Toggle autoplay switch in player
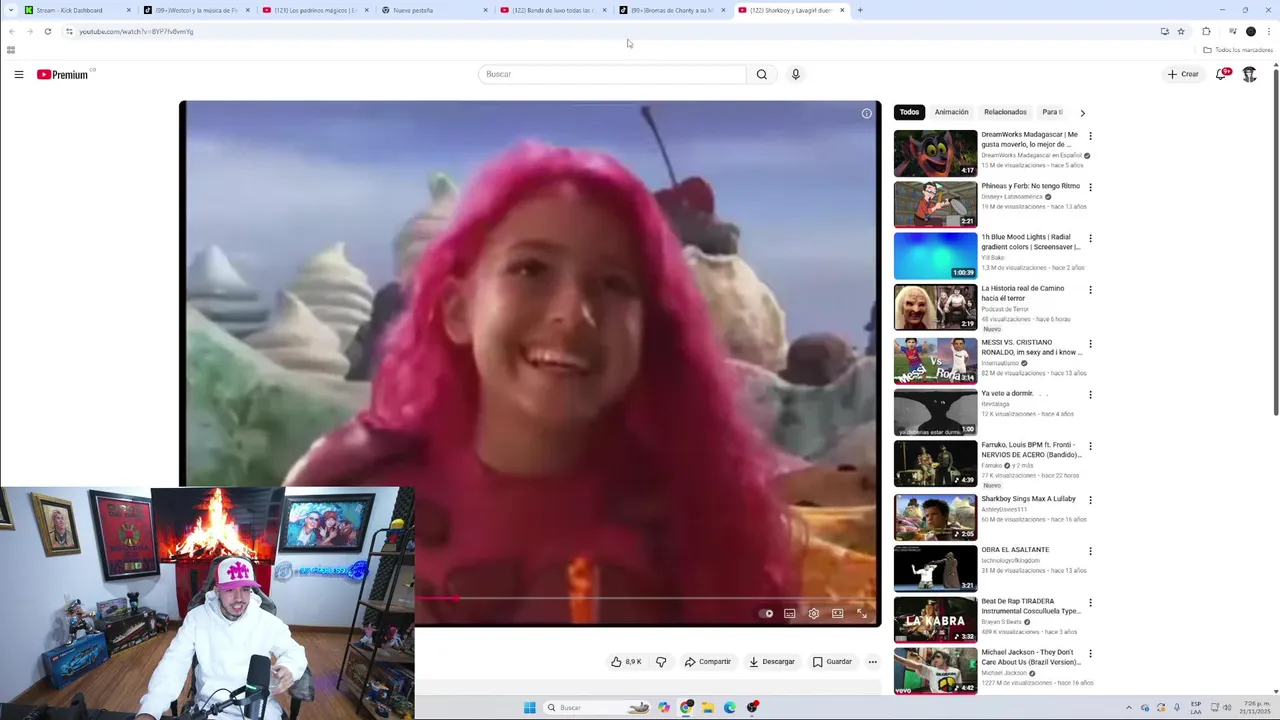The width and height of the screenshot is (1280, 720). 766,614
